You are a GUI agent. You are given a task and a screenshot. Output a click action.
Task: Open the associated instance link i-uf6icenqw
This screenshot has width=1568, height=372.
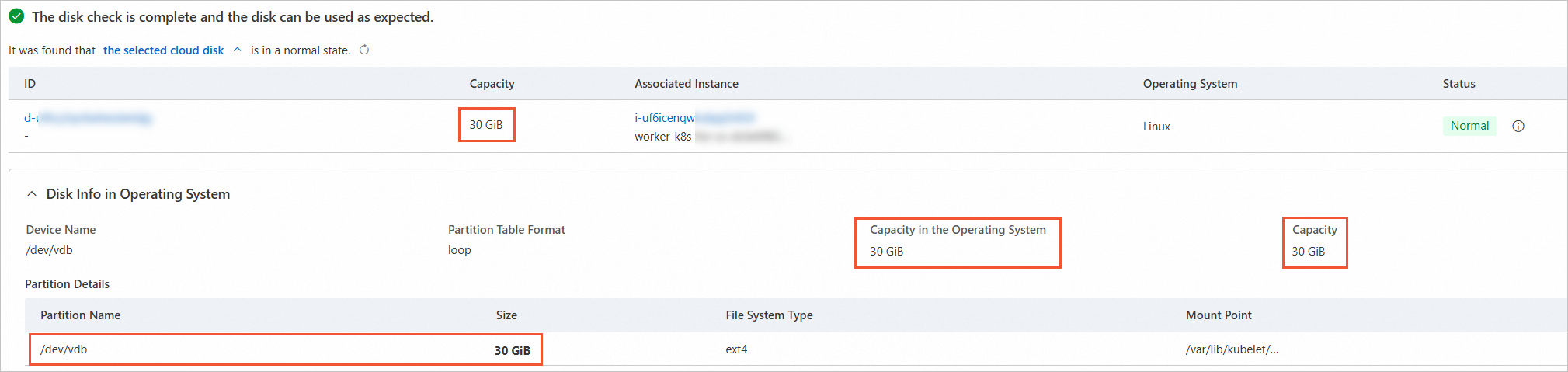(694, 118)
